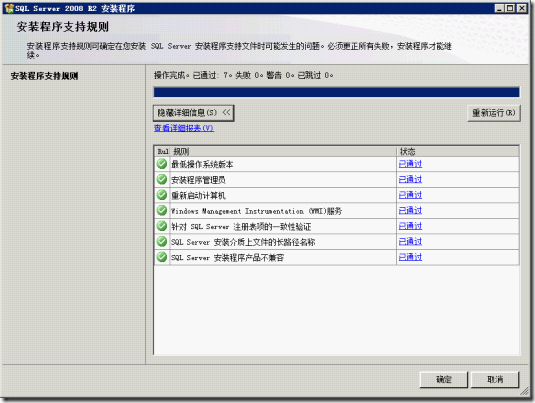Viewport: 535px width, 403px height.
Task: Click green check icon beside WMI 服务 rule
Action: point(162,211)
